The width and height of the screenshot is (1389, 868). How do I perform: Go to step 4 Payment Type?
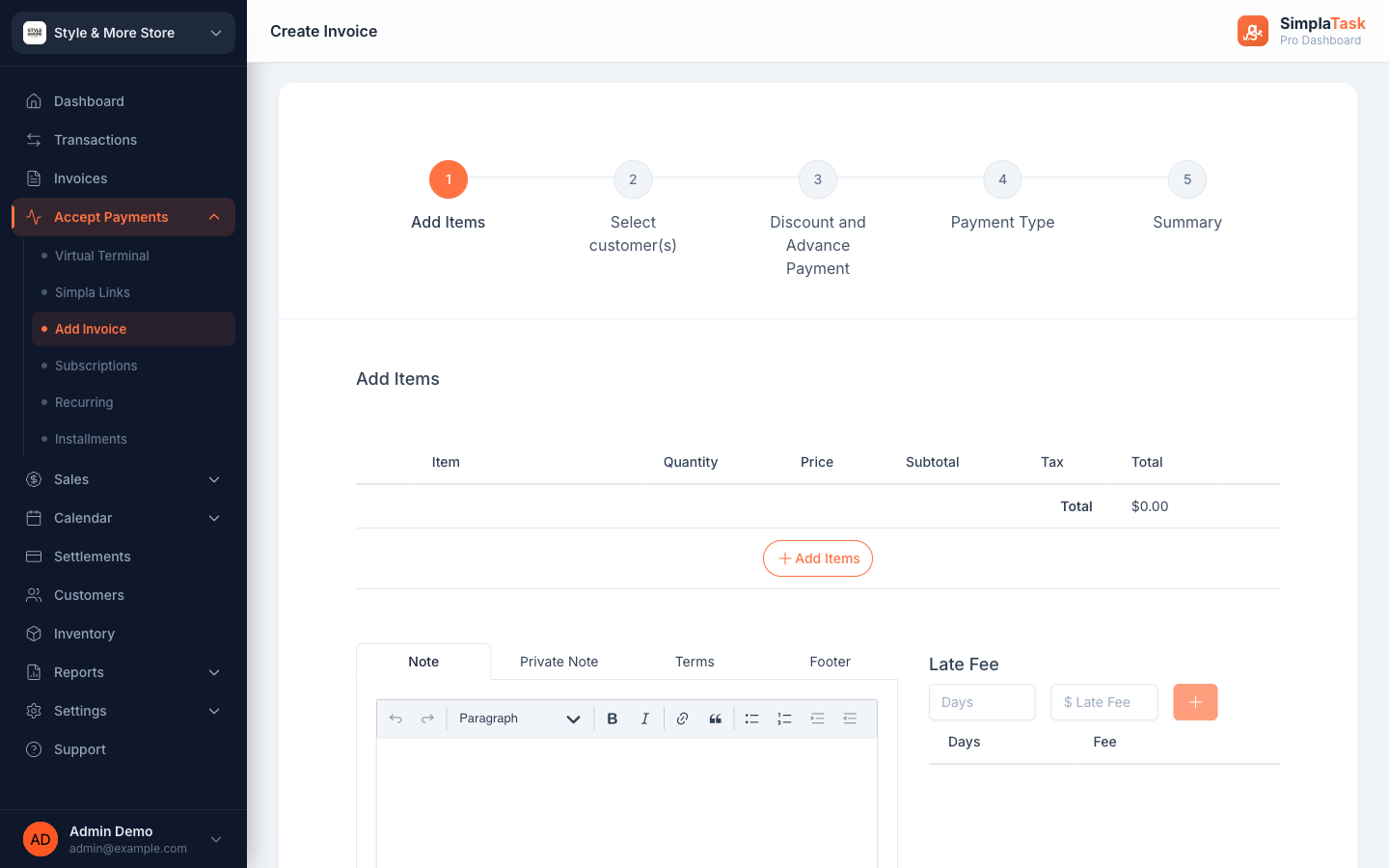click(x=1002, y=179)
